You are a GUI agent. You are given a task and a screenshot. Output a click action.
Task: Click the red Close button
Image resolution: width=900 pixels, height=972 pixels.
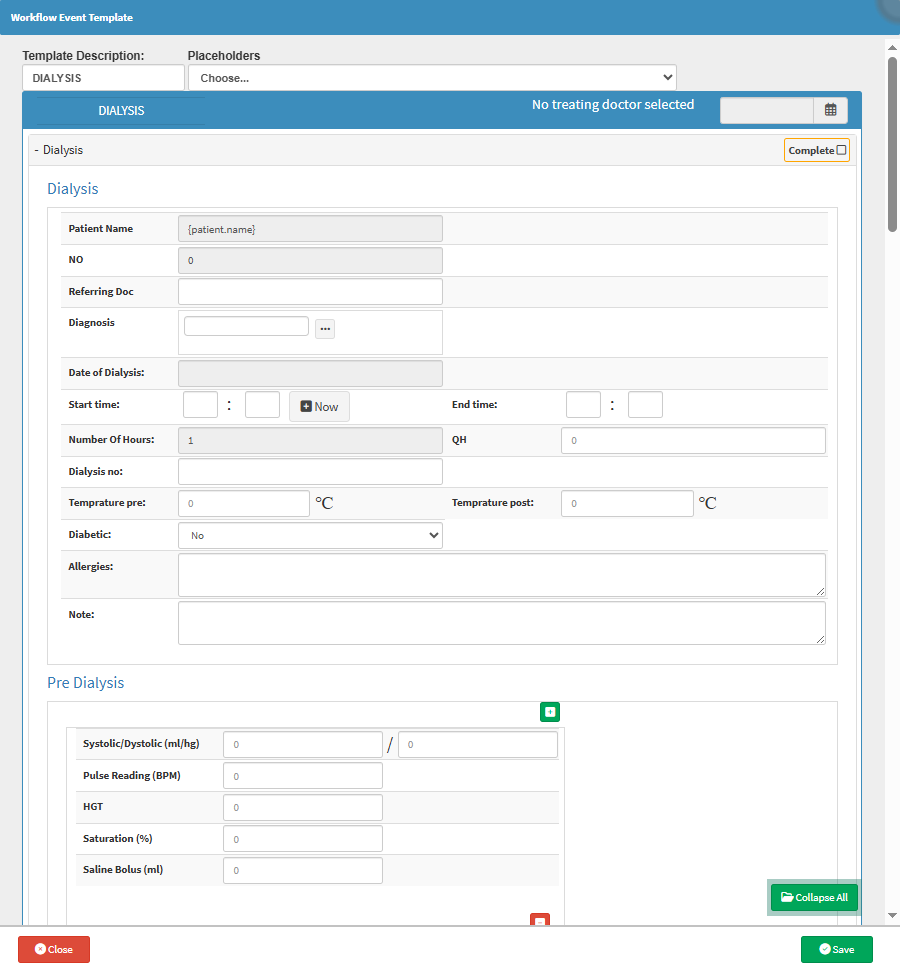click(54, 949)
